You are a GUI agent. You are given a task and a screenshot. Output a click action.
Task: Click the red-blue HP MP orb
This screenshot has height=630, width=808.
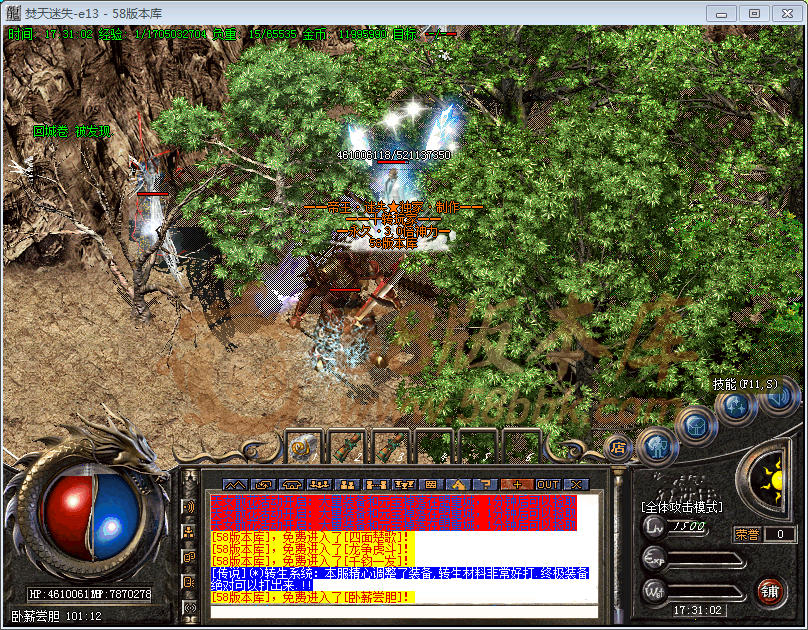pyautogui.click(x=92, y=517)
